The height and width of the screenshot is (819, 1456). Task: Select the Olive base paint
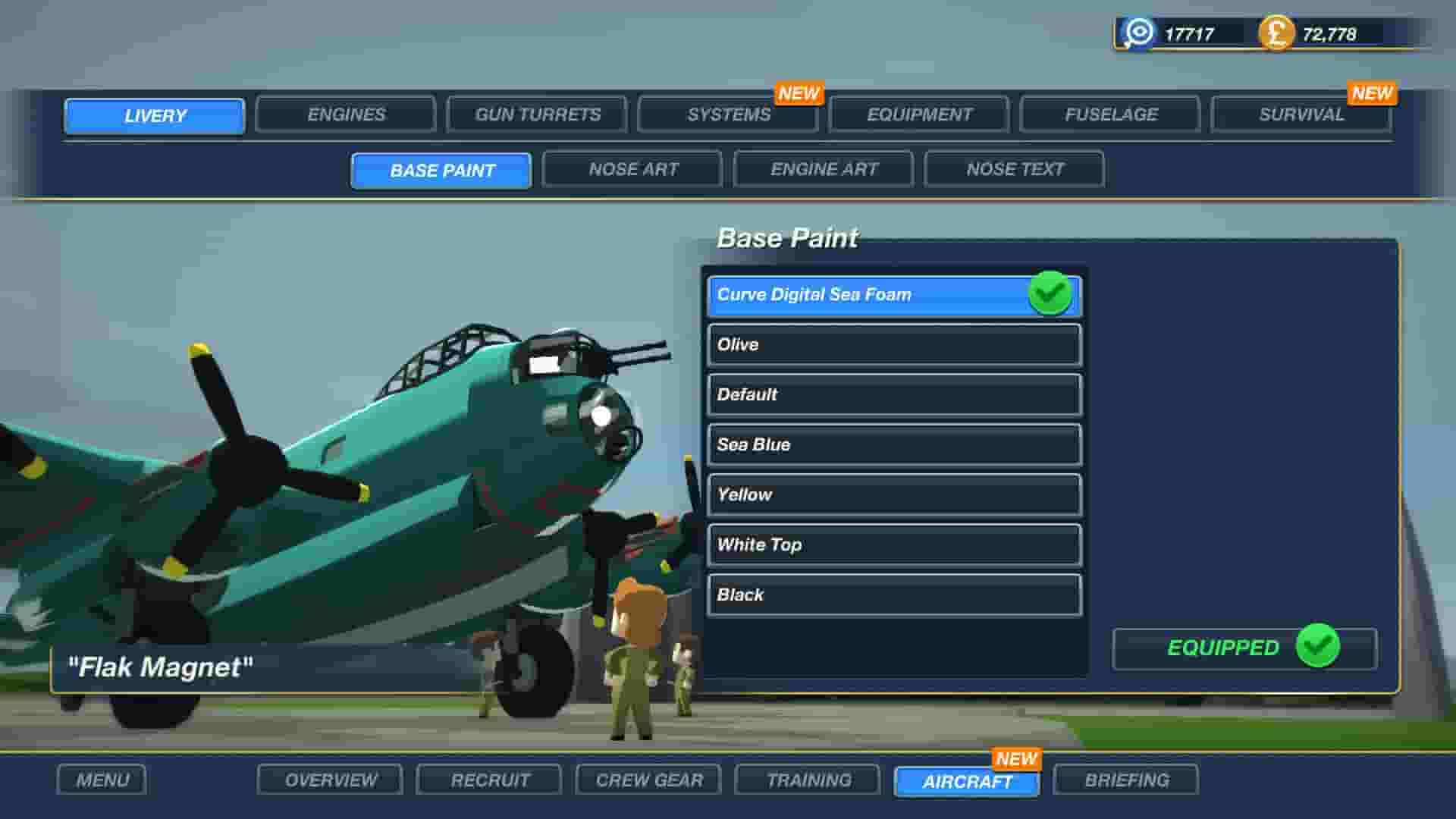(x=893, y=345)
